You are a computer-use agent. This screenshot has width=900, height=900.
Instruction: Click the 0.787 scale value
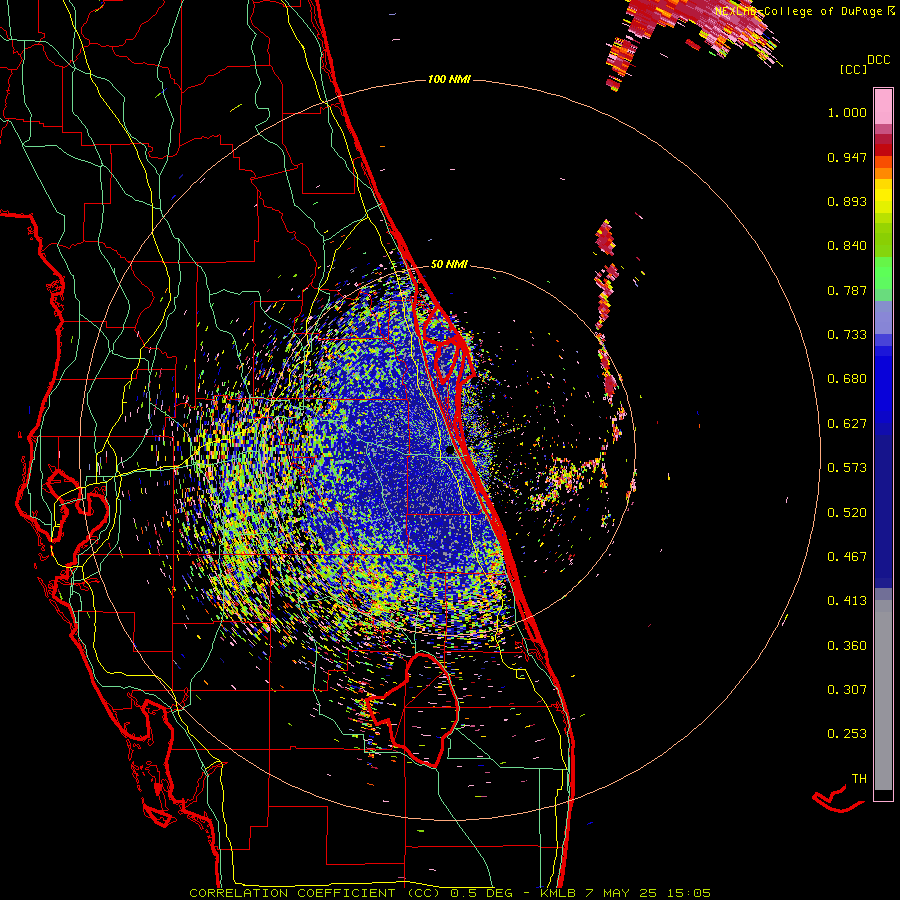pyautogui.click(x=847, y=290)
